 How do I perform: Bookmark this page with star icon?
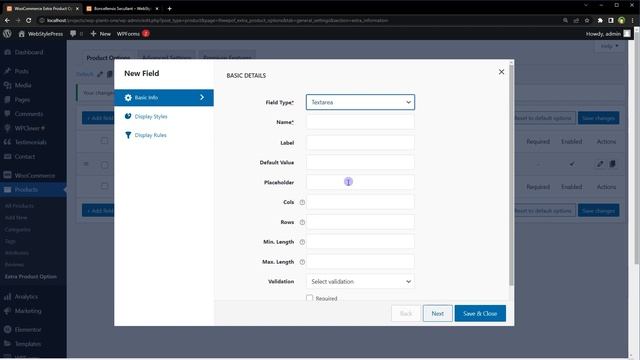(587, 20)
